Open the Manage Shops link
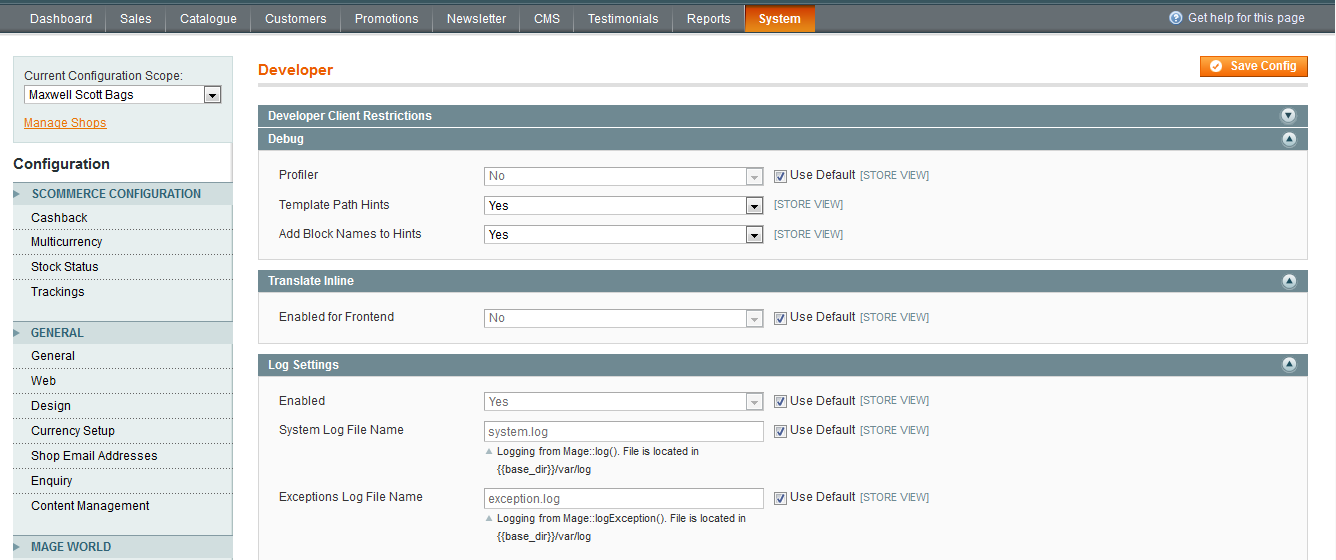 click(x=65, y=123)
